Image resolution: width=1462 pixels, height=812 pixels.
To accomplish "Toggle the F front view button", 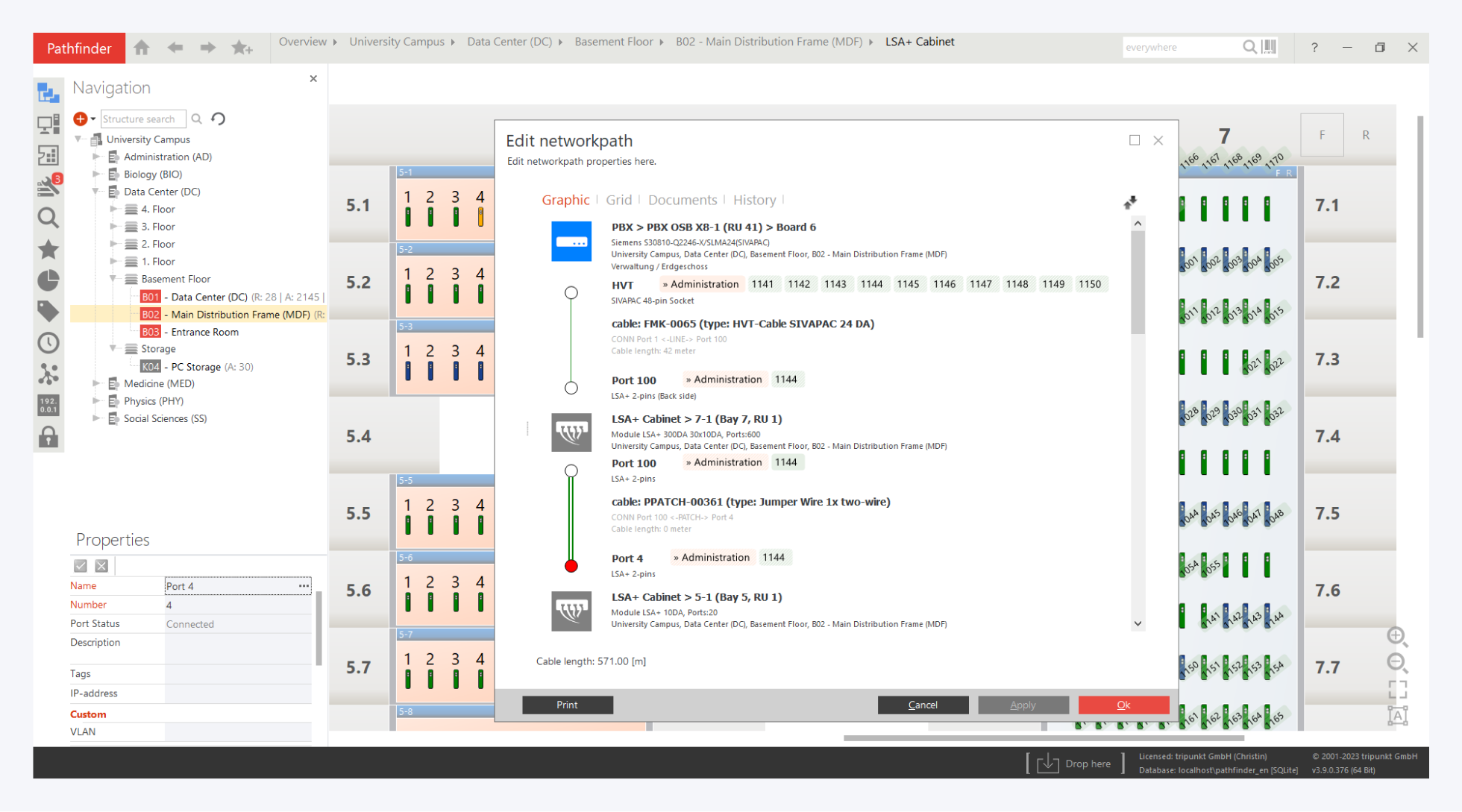I will pos(1321,135).
